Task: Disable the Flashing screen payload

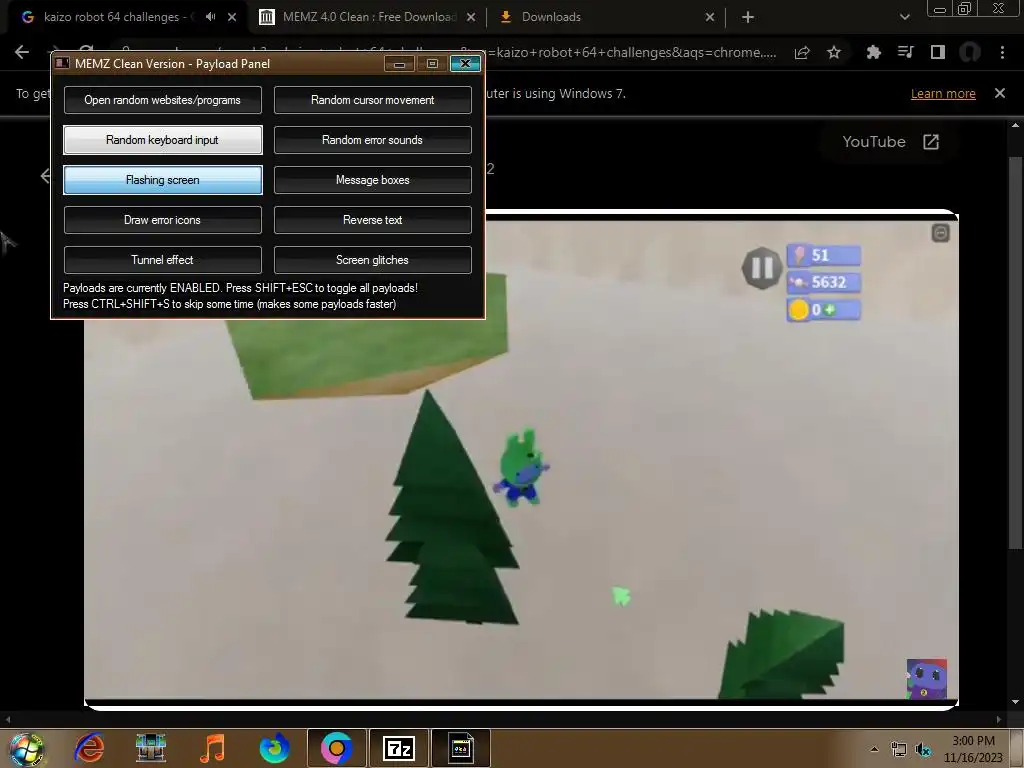Action: pyautogui.click(x=163, y=180)
